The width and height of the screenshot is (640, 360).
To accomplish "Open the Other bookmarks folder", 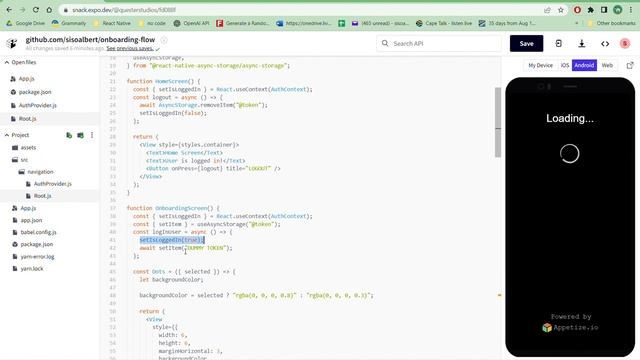I will coord(611,23).
